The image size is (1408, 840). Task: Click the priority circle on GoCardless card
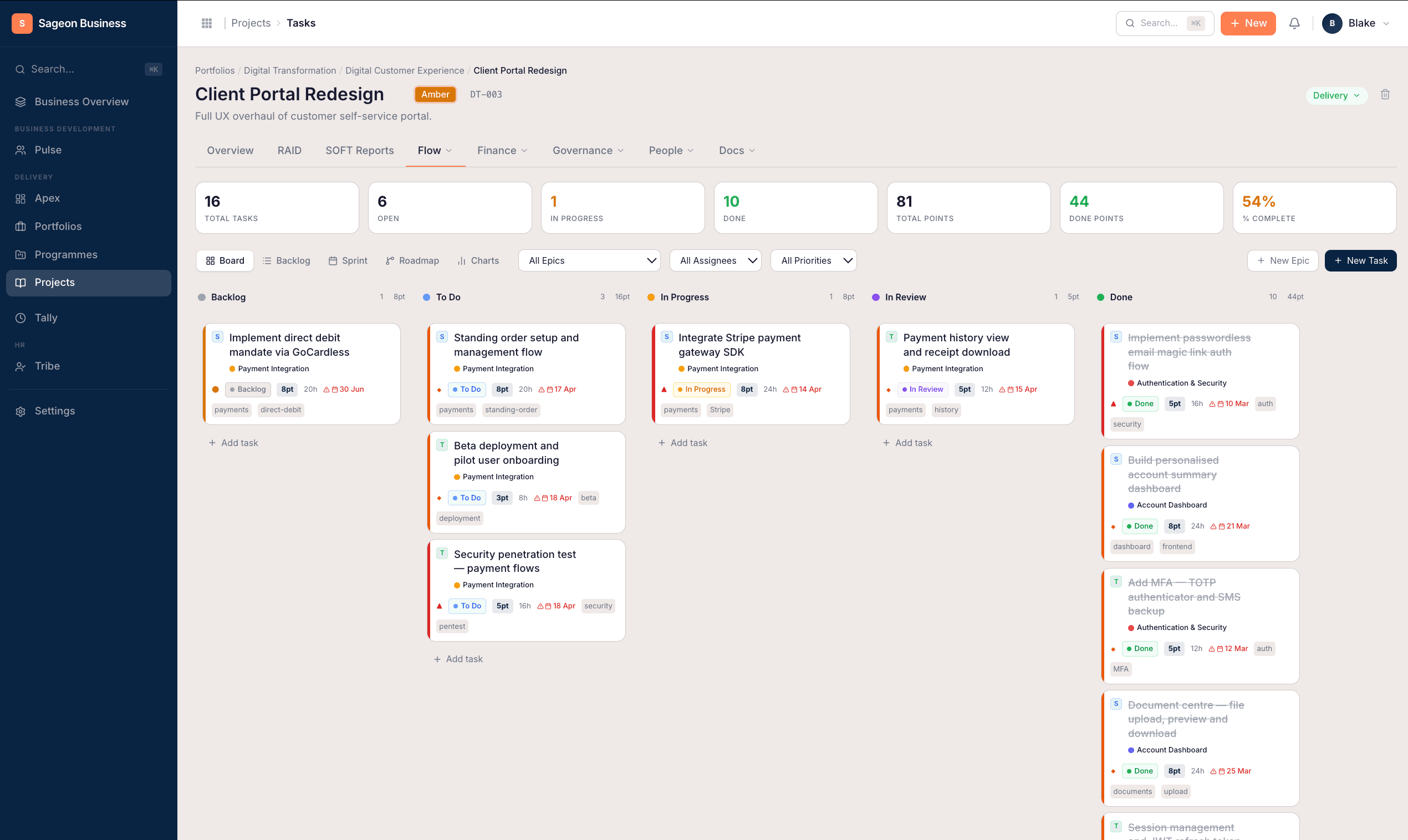tap(216, 390)
